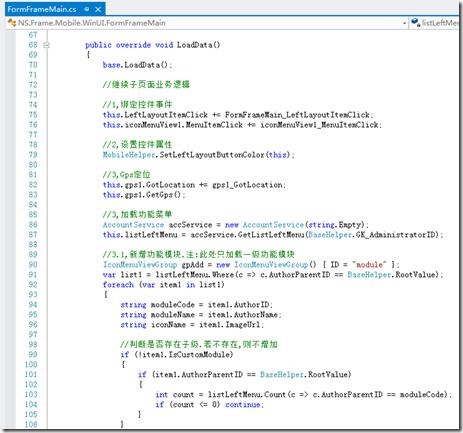Image resolution: width=463 pixels, height=433 pixels.
Task: Collapse the LoadData method outline at line 68
Action: 46,45
